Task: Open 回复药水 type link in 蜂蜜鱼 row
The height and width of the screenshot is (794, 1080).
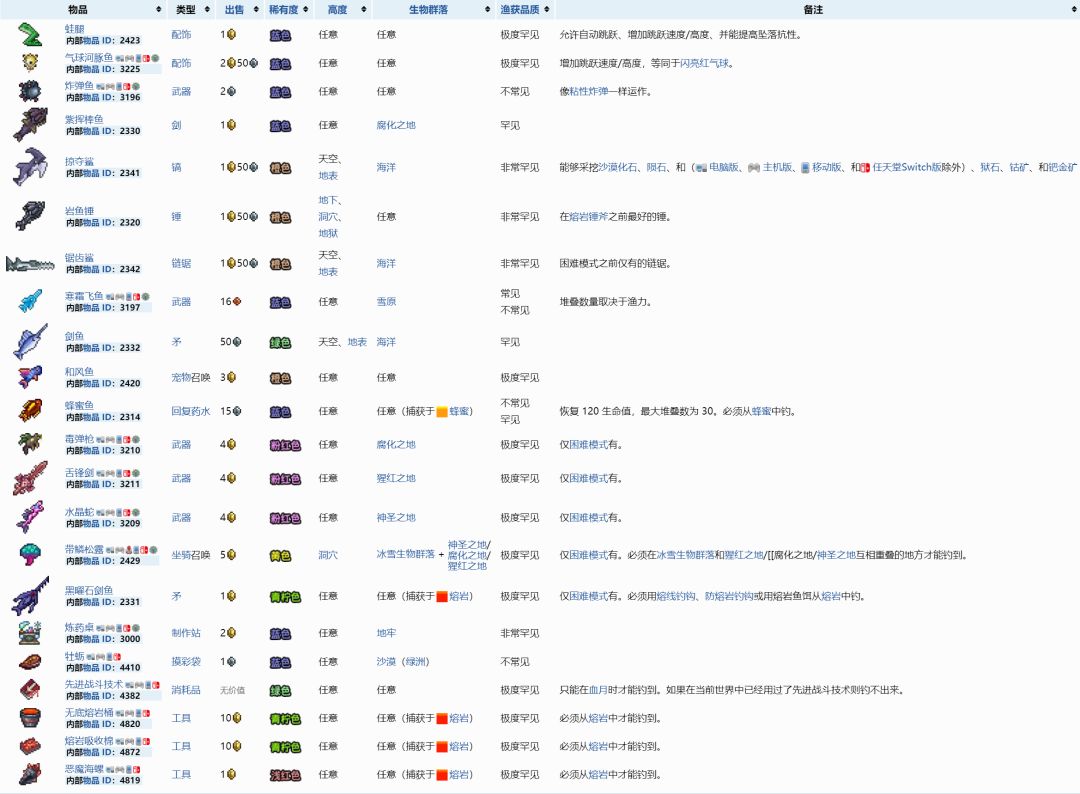Action: 191,411
